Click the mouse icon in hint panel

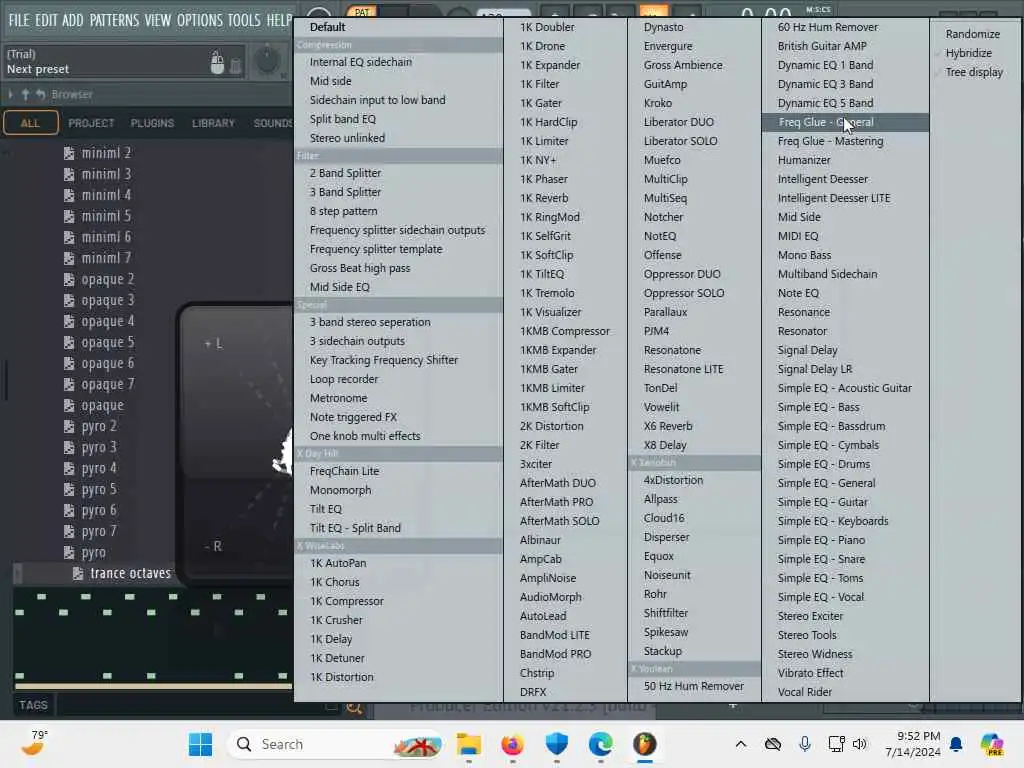point(217,63)
